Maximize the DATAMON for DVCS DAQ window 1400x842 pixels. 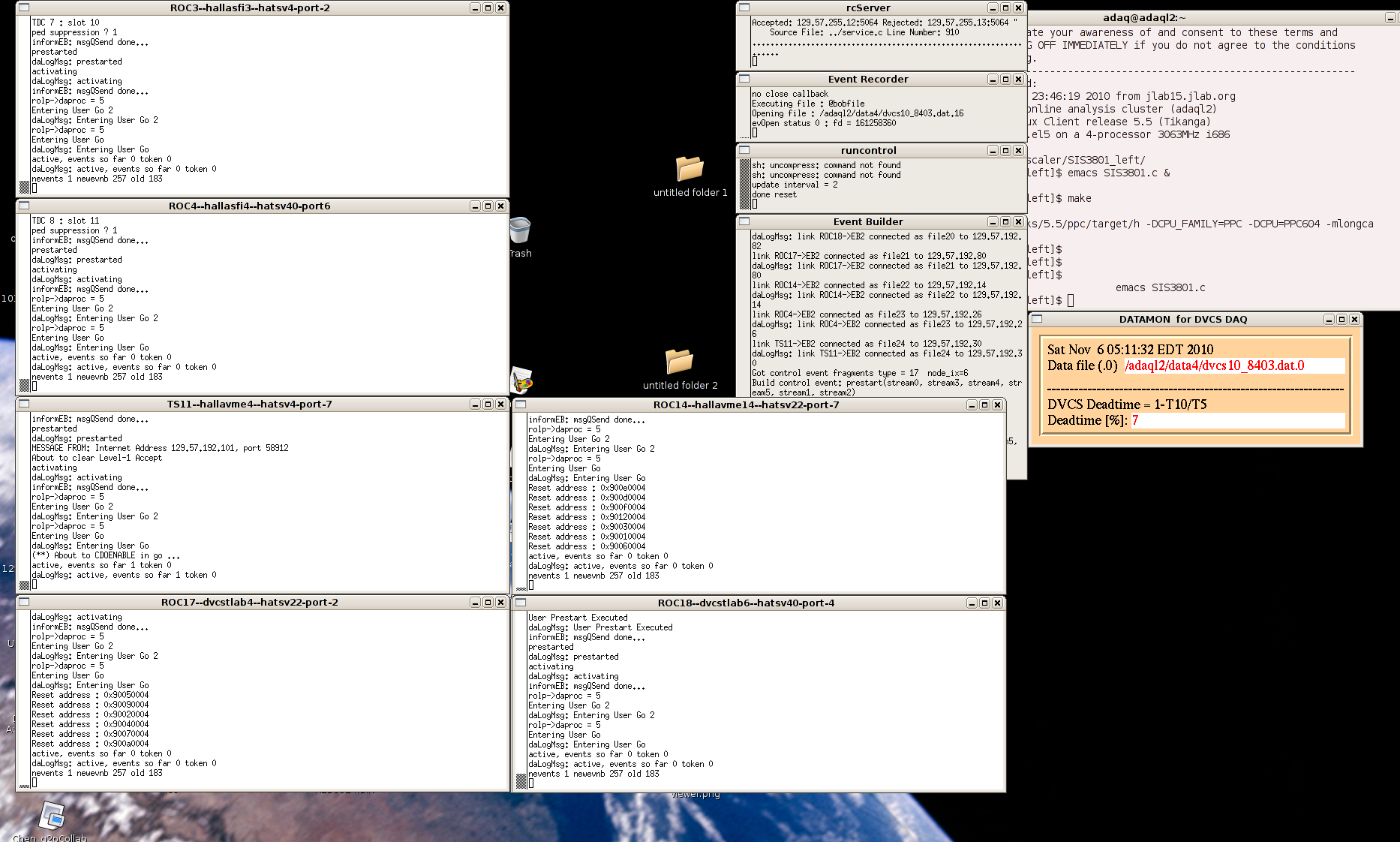pos(1341,319)
